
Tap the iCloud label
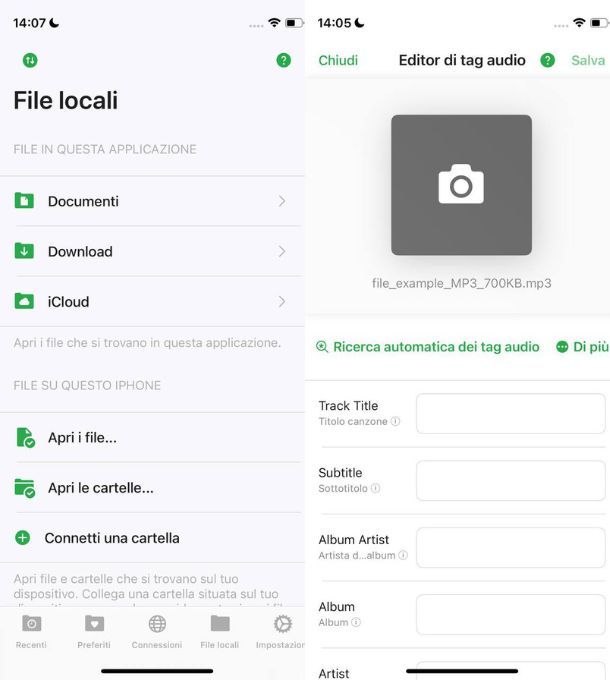click(69, 302)
